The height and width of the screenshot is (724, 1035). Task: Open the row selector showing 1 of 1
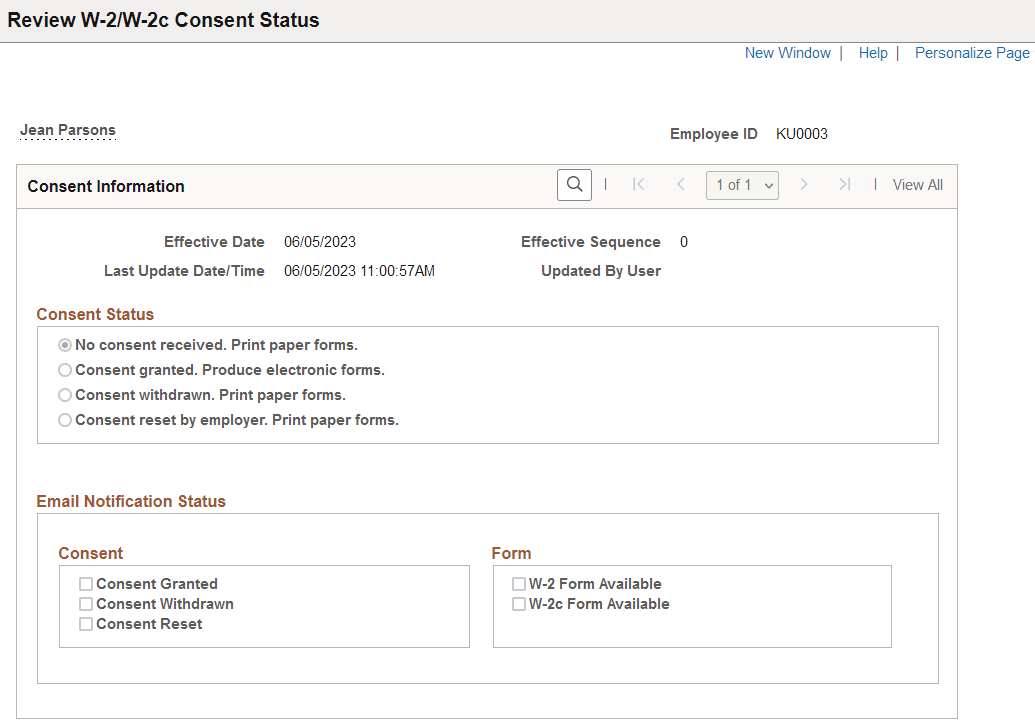(x=742, y=184)
